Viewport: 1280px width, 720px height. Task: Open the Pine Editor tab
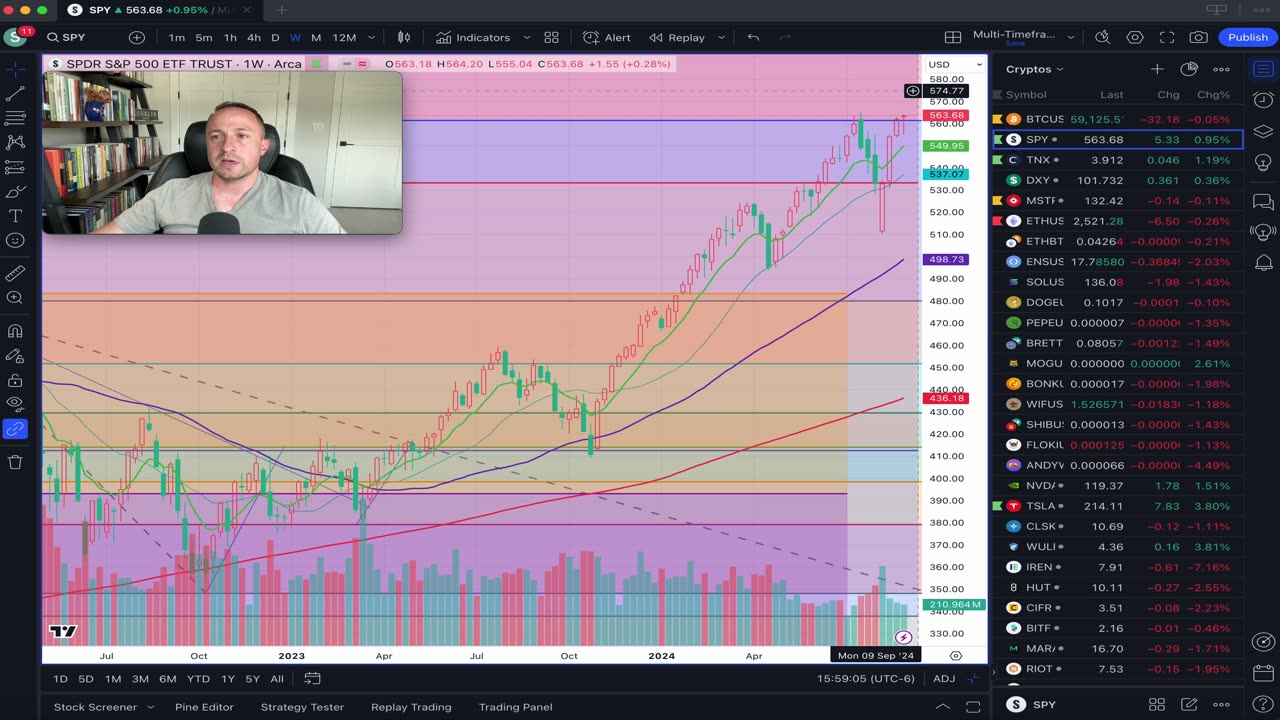[204, 707]
